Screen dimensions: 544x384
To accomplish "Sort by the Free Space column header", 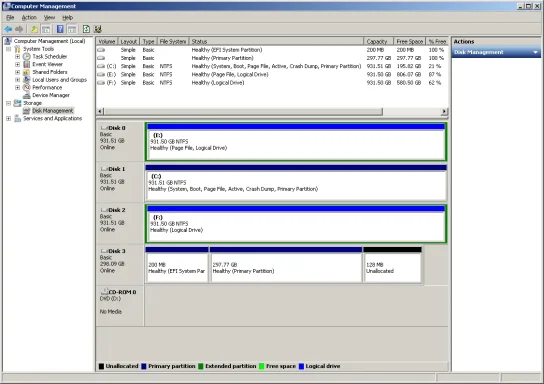I will tap(409, 41).
